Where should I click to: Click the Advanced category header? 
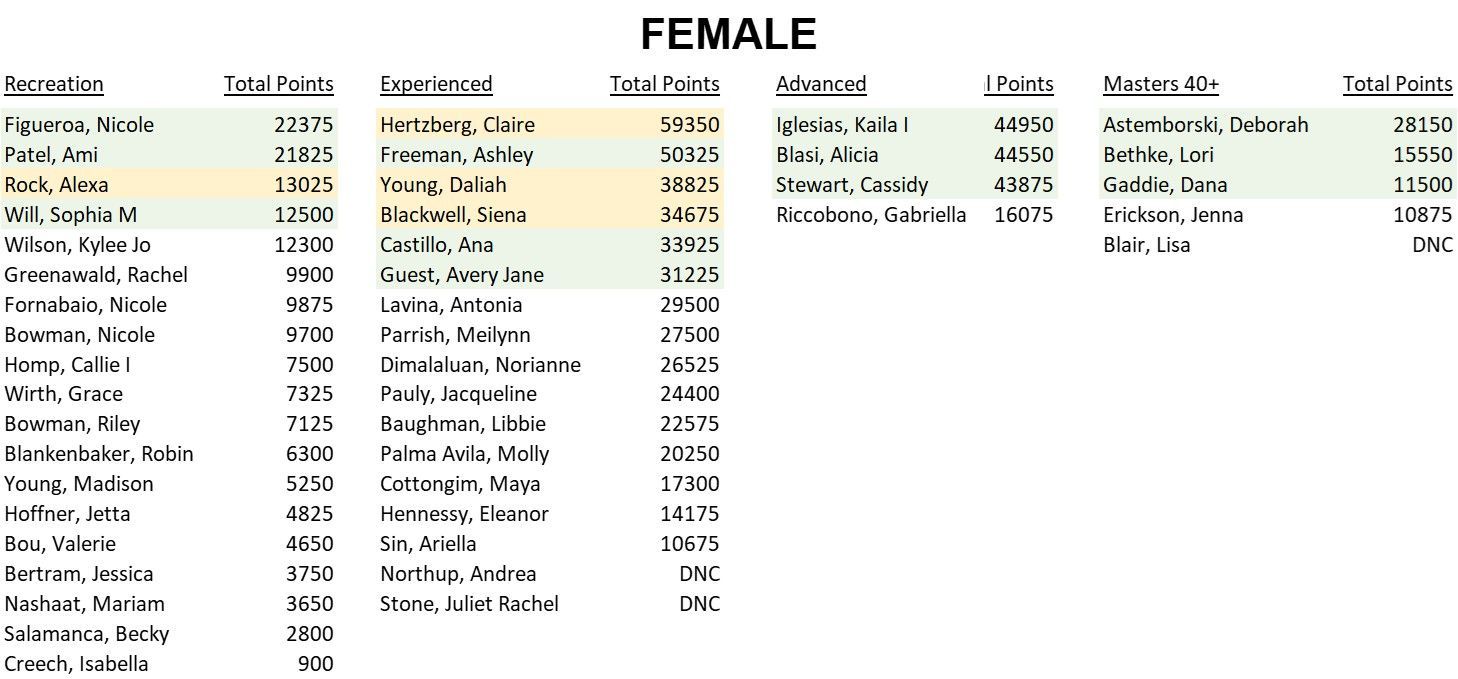click(821, 84)
